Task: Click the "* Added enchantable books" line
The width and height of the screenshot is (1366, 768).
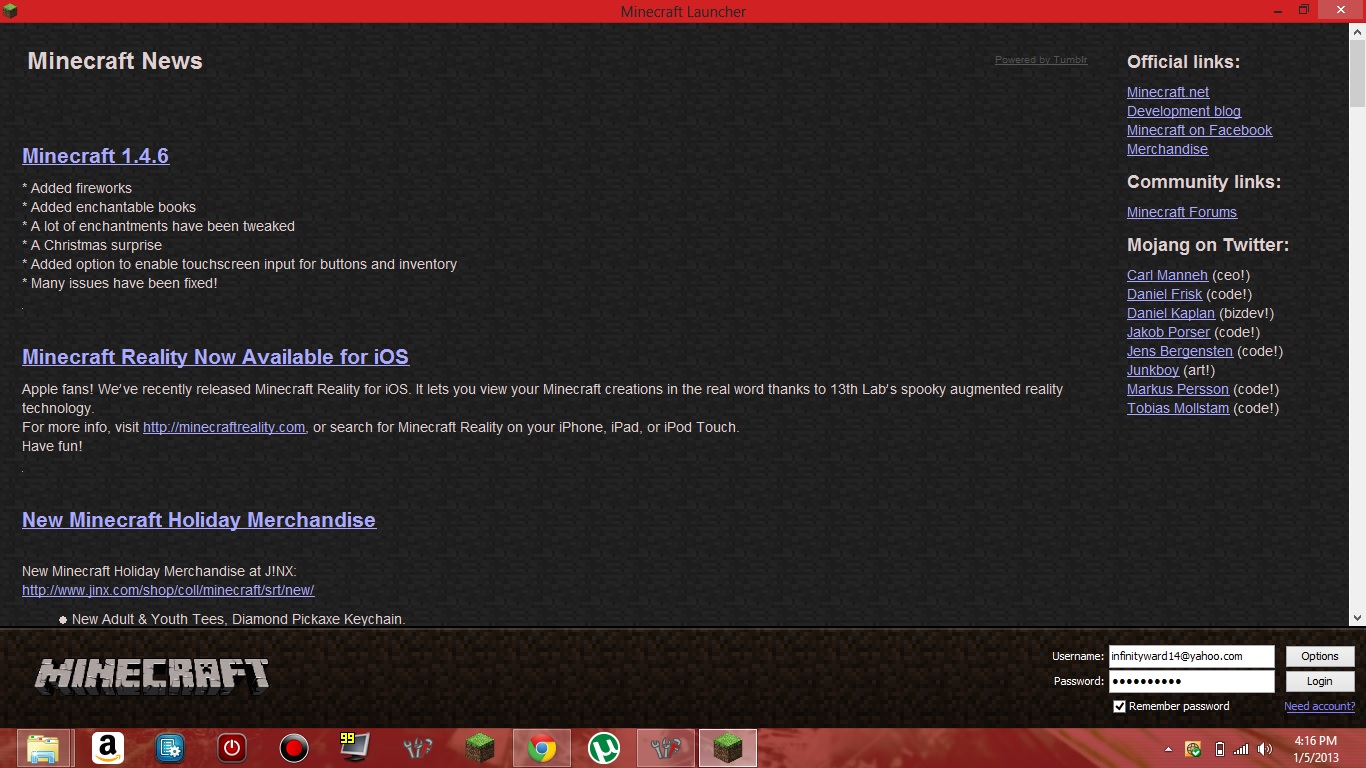Action: [109, 207]
